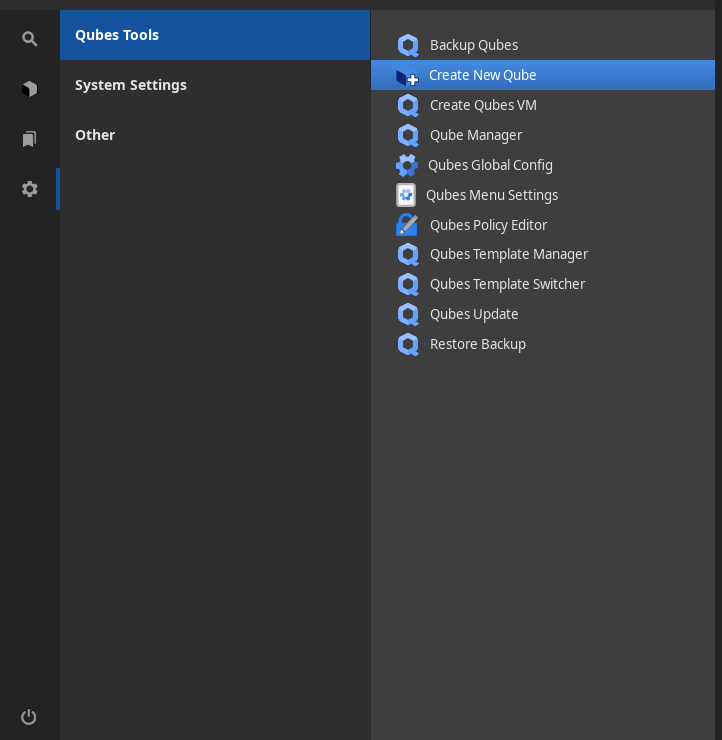
Task: Click the Qubes Template Manager icon
Action: (x=408, y=254)
